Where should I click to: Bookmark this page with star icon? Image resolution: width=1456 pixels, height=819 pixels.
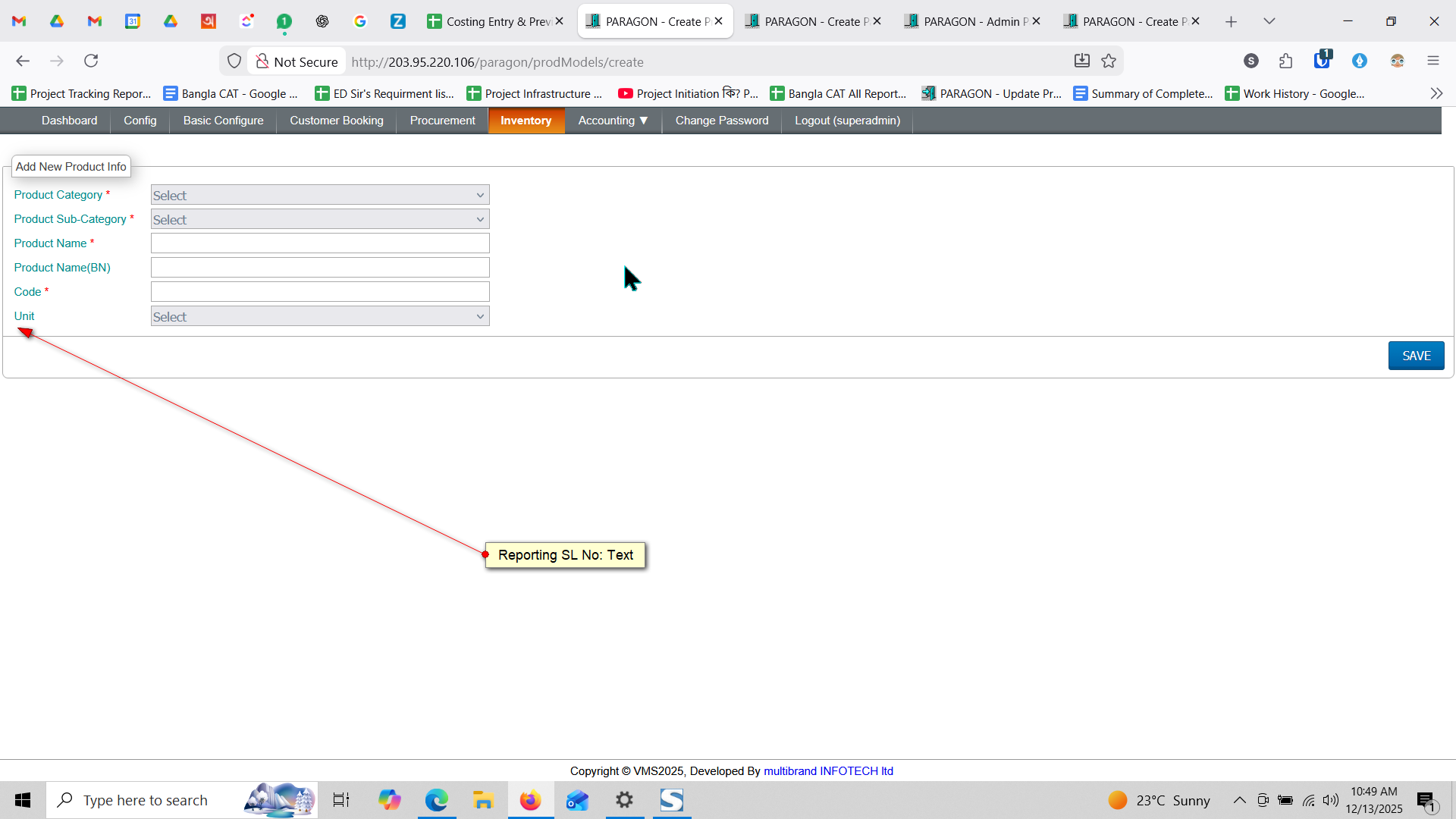[1109, 61]
